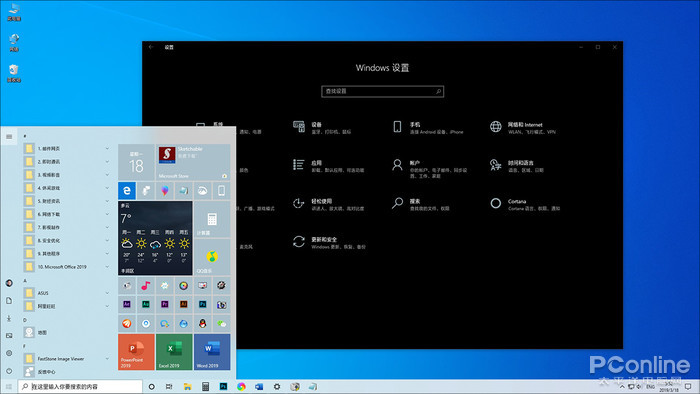Image resolution: width=700 pixels, height=394 pixels.
Task: Select the 9. 其他程序 folder row
Action: 67,253
